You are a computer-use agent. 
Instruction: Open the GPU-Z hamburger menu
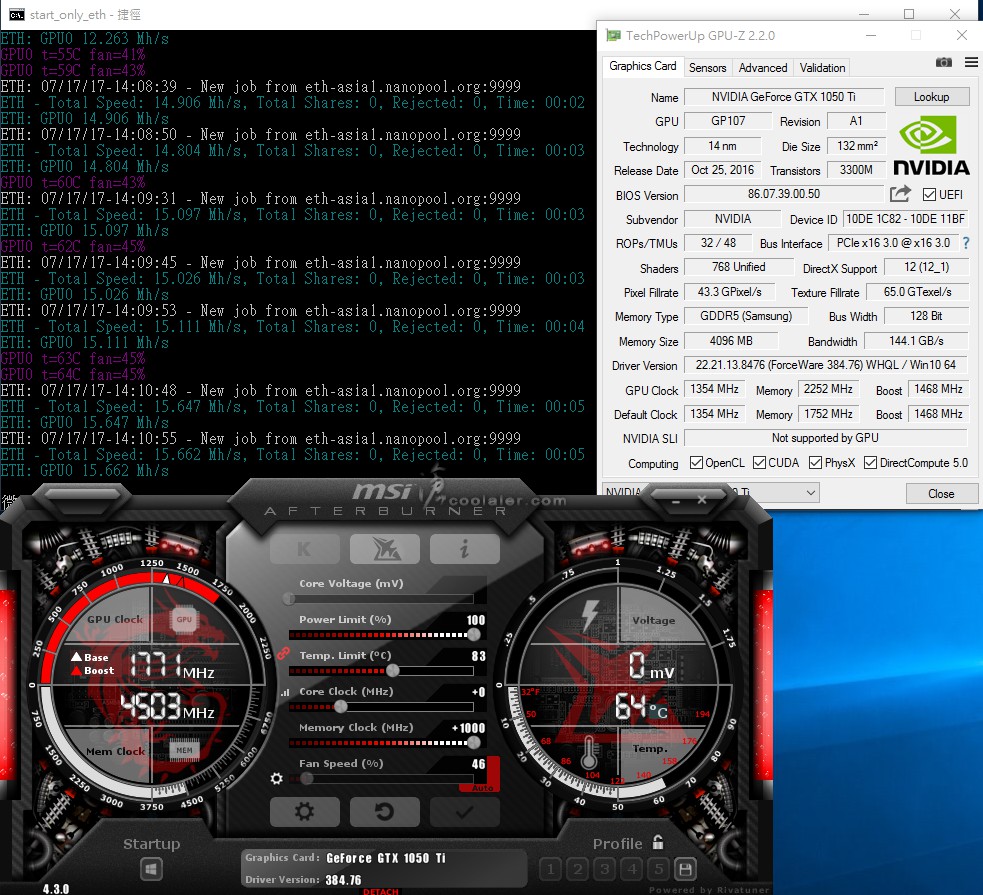coord(971,62)
